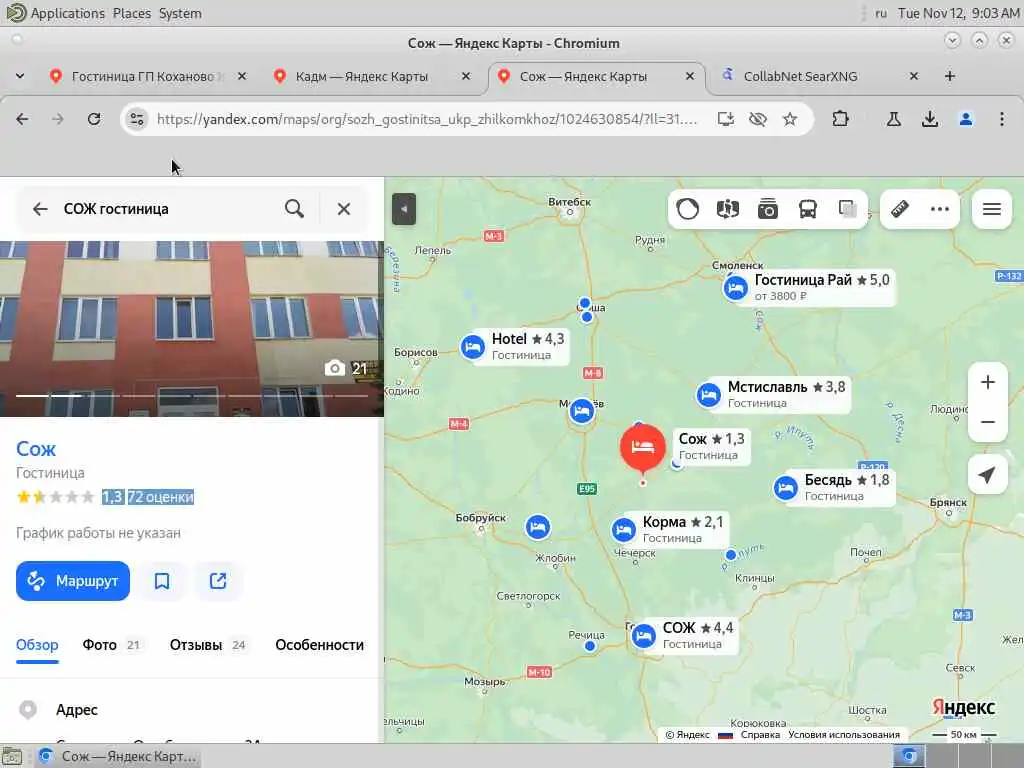Screen dimensions: 1024x768
Task: Clear the search with the X icon
Action: [x=344, y=209]
